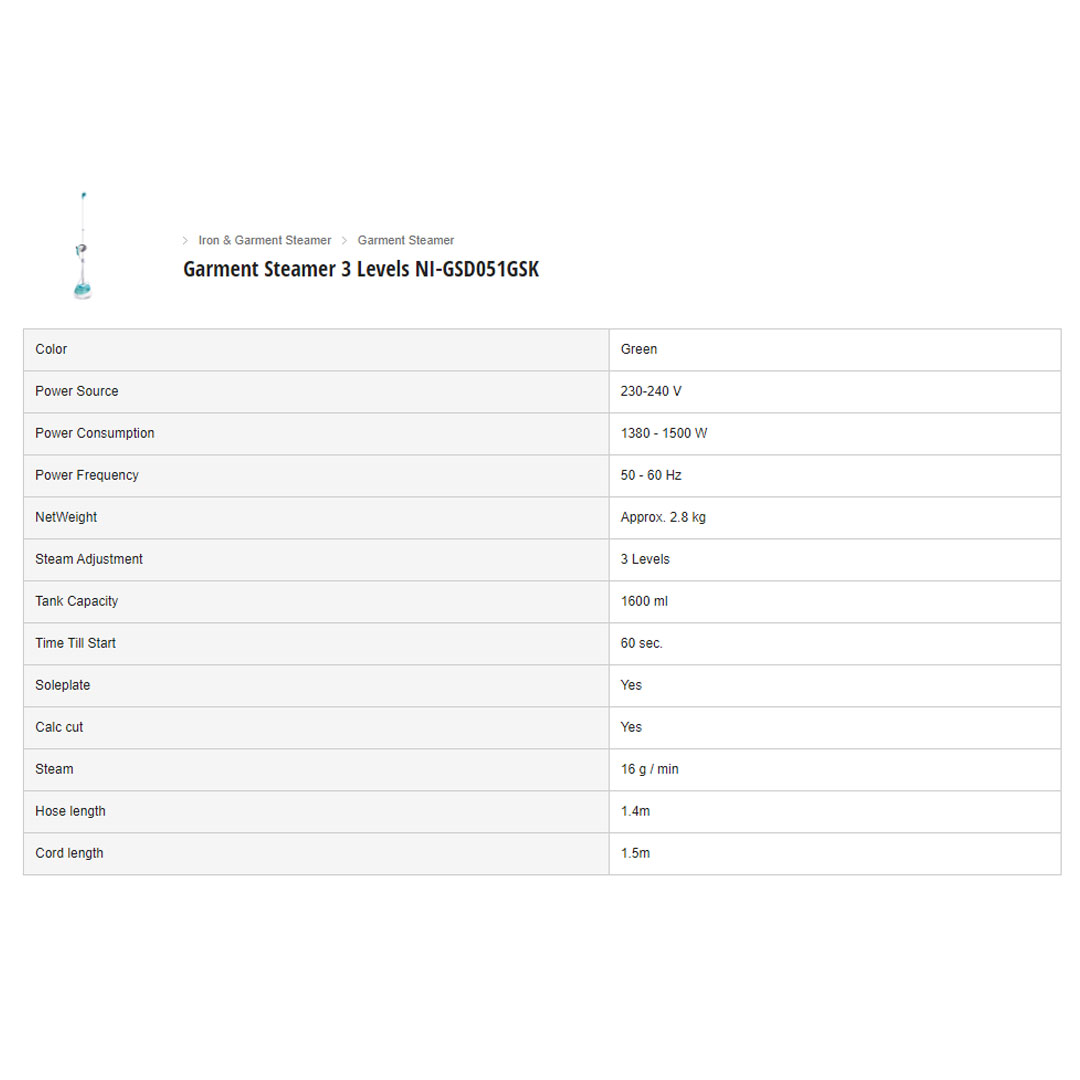Select the Calc cut label cell
Screen dimensions: 1080x1080
pos(59,727)
